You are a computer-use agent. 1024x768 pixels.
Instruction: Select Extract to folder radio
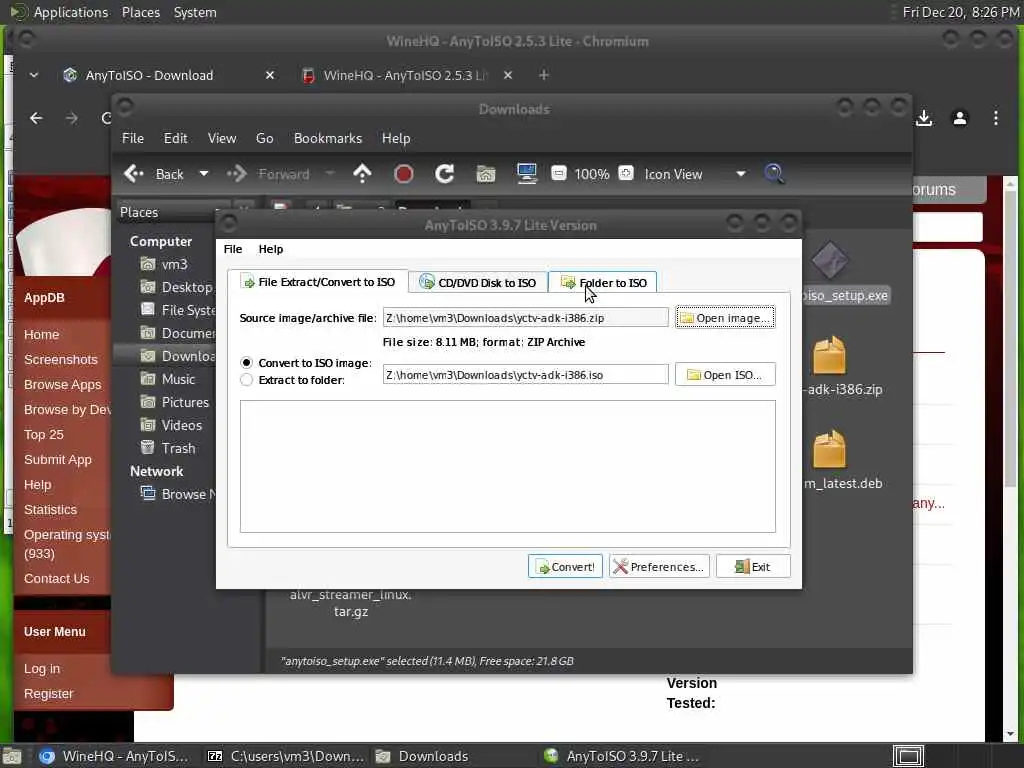(246, 379)
